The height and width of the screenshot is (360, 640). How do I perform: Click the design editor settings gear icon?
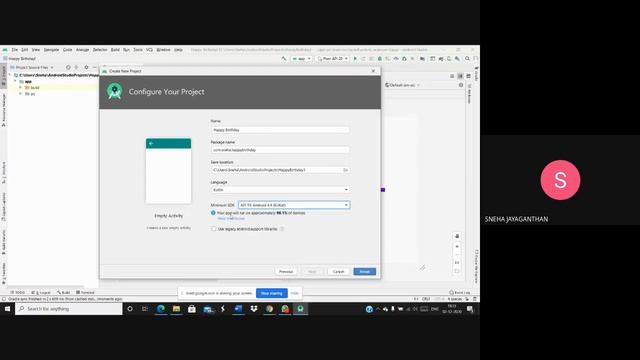pos(461,85)
